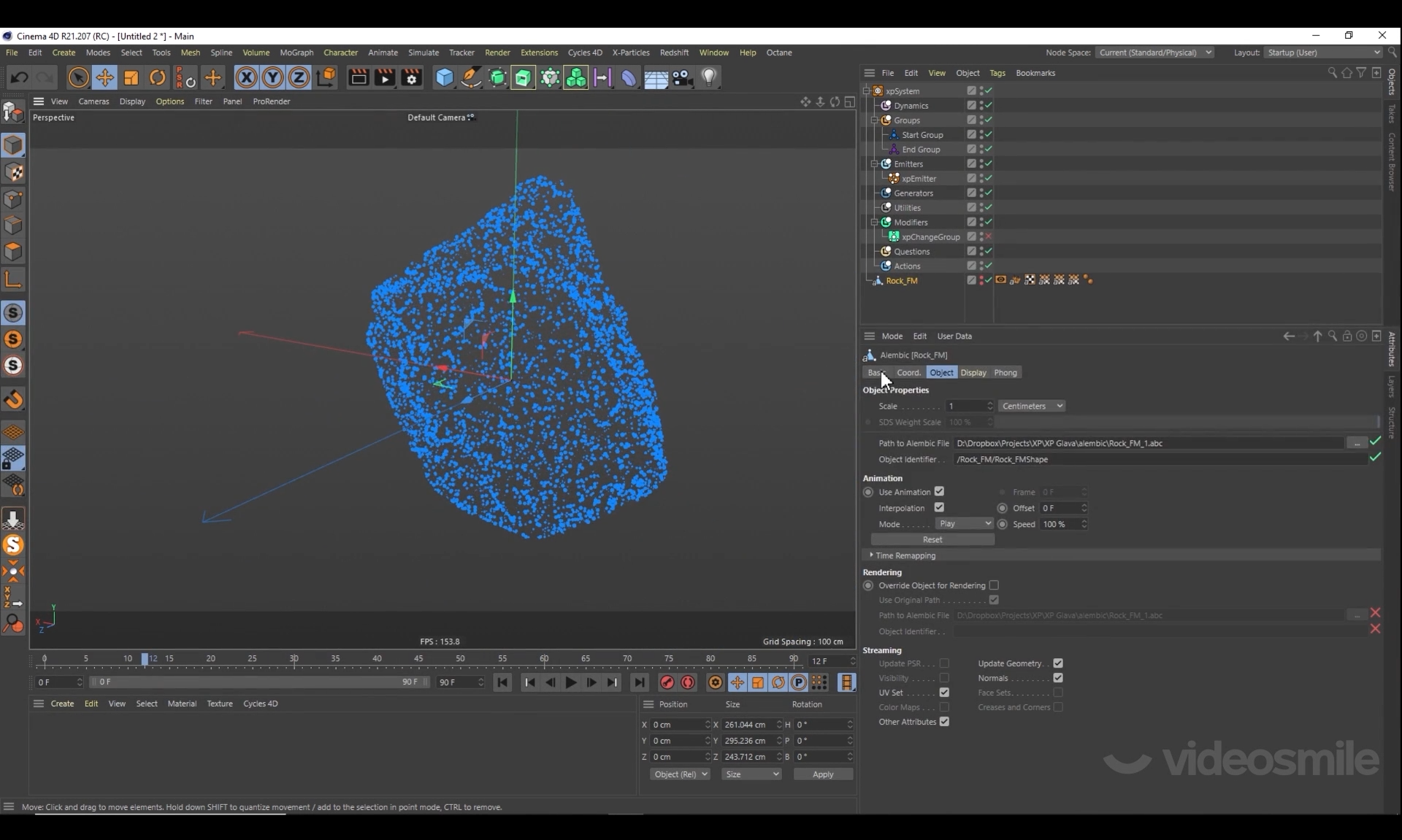Click the Undo arrow icon
This screenshot has height=840, width=1402.
pyautogui.click(x=20, y=77)
